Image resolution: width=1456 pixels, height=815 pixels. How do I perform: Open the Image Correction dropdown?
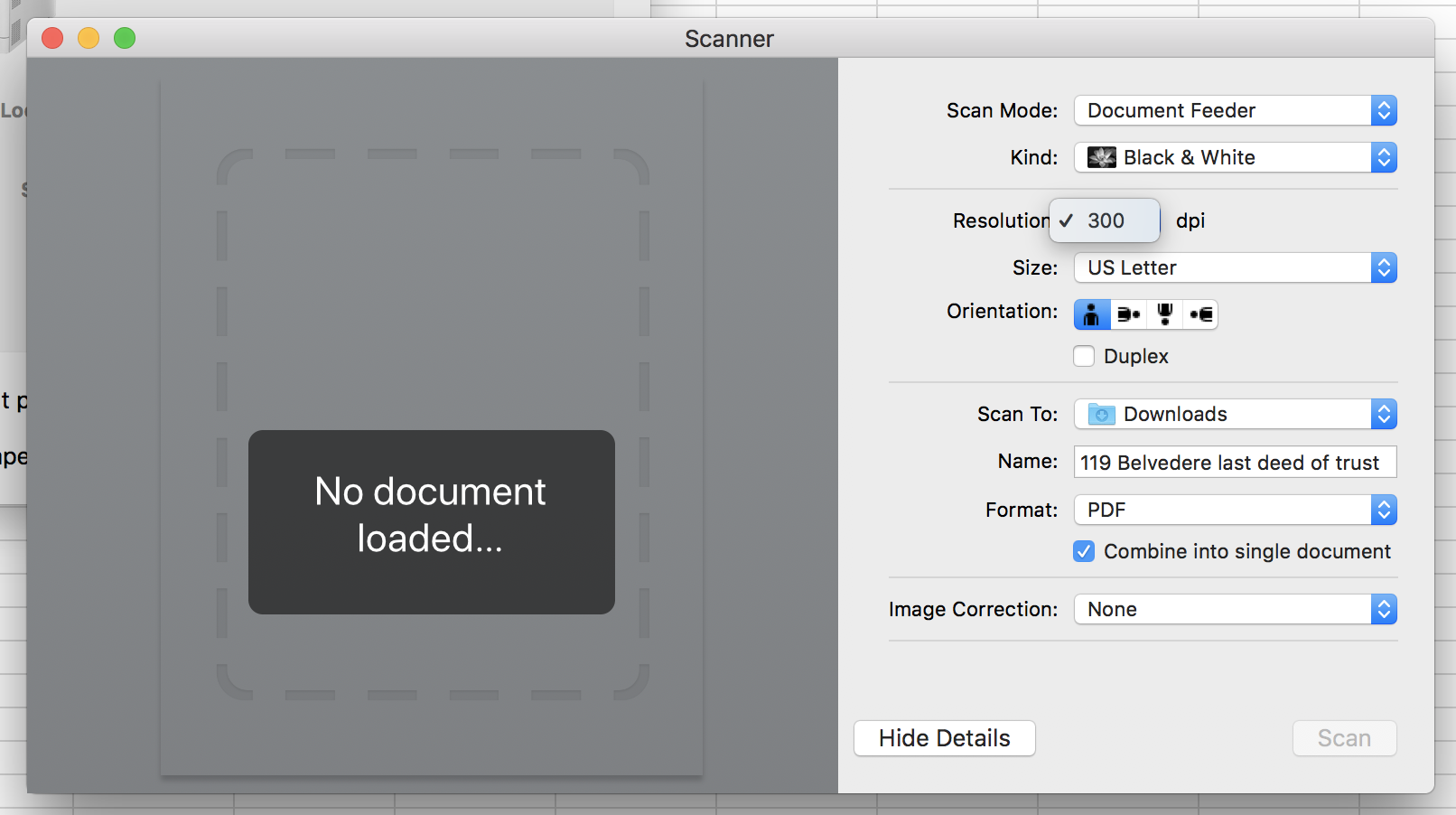pos(1235,609)
